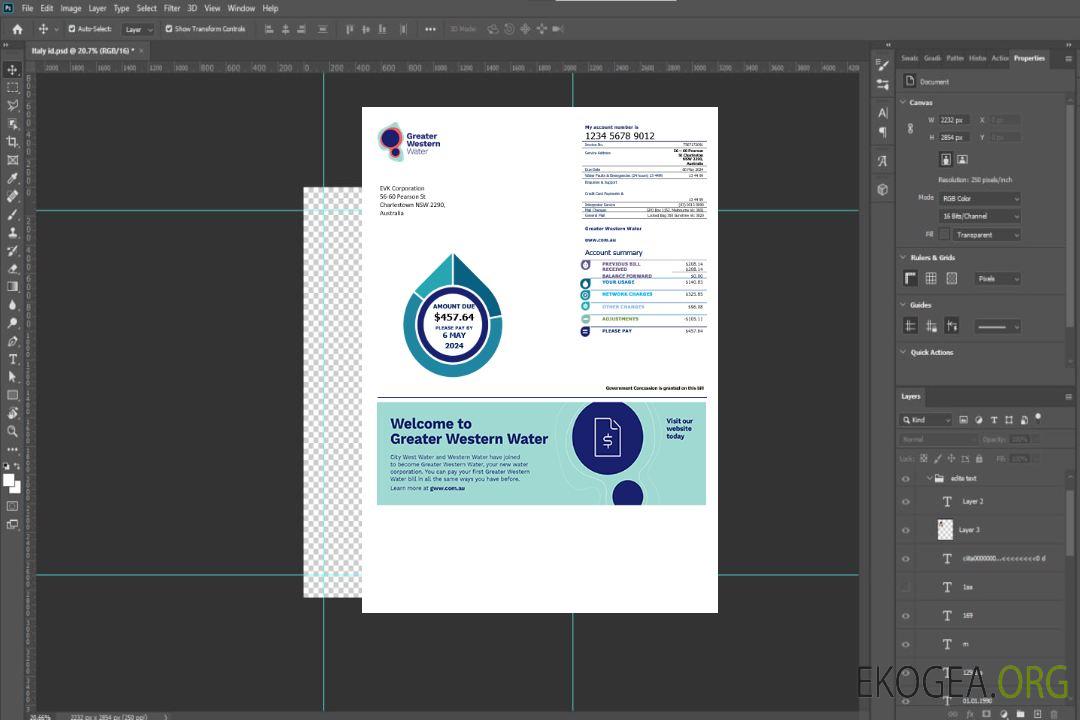Open the layer filter Kind dropdown
This screenshot has height=720, width=1080.
[926, 420]
